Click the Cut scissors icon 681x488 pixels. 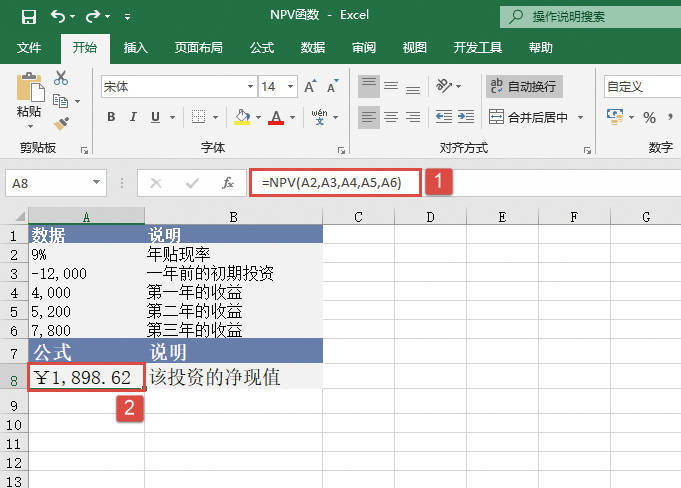click(61, 78)
